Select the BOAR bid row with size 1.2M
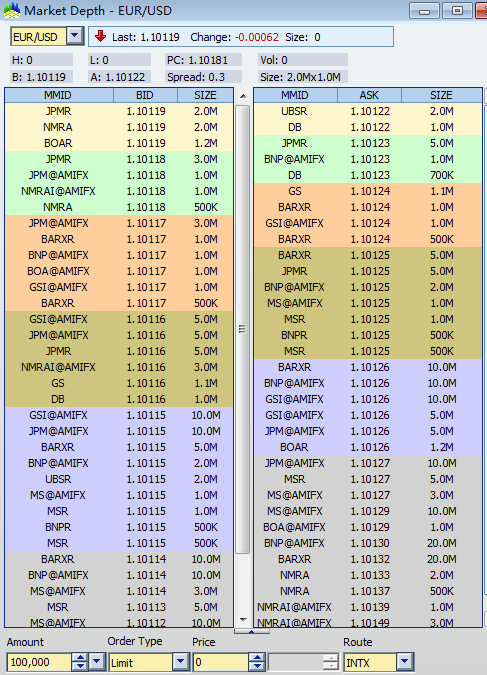 click(119, 143)
